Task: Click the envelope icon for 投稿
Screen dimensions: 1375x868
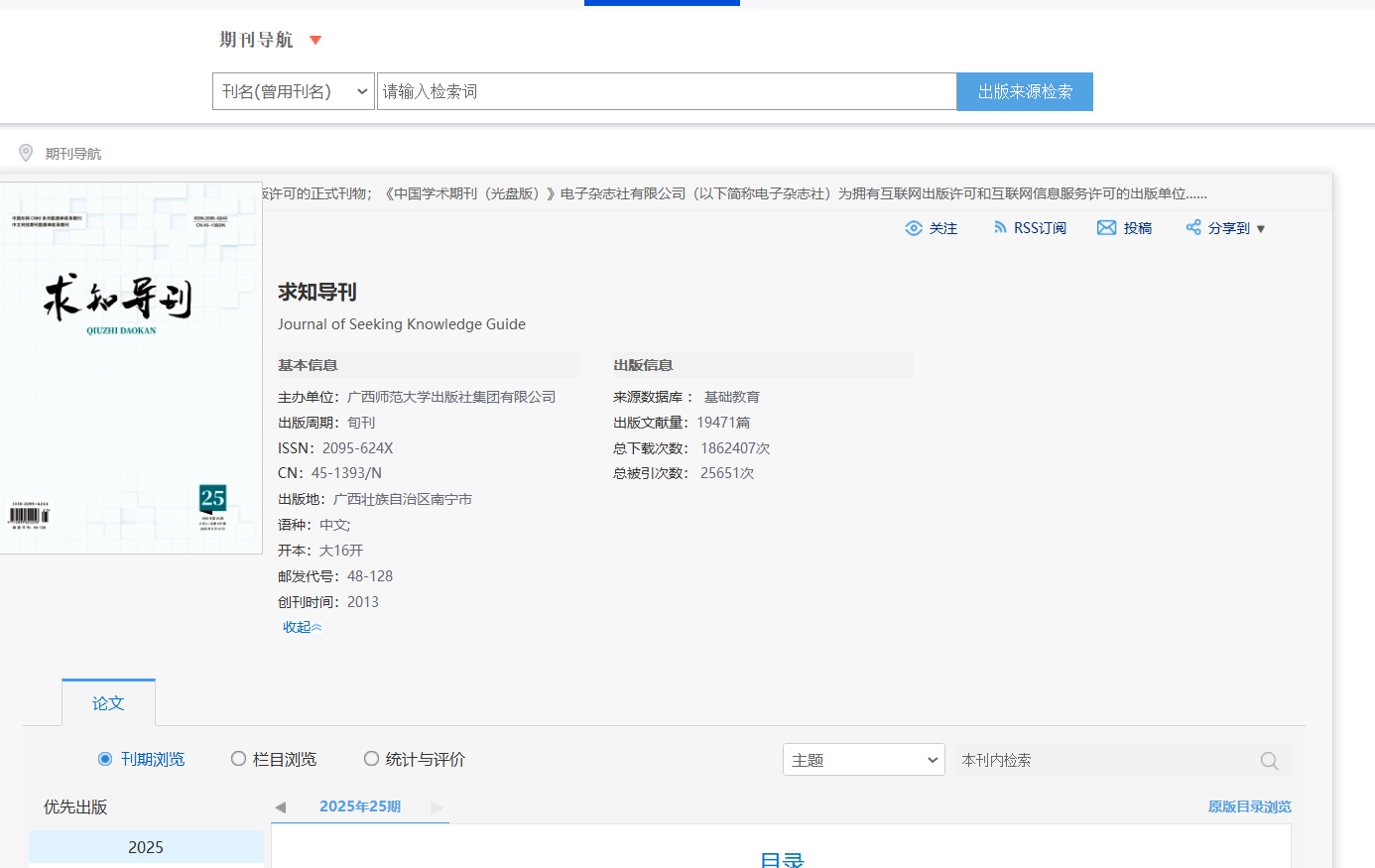Action: pos(1106,228)
